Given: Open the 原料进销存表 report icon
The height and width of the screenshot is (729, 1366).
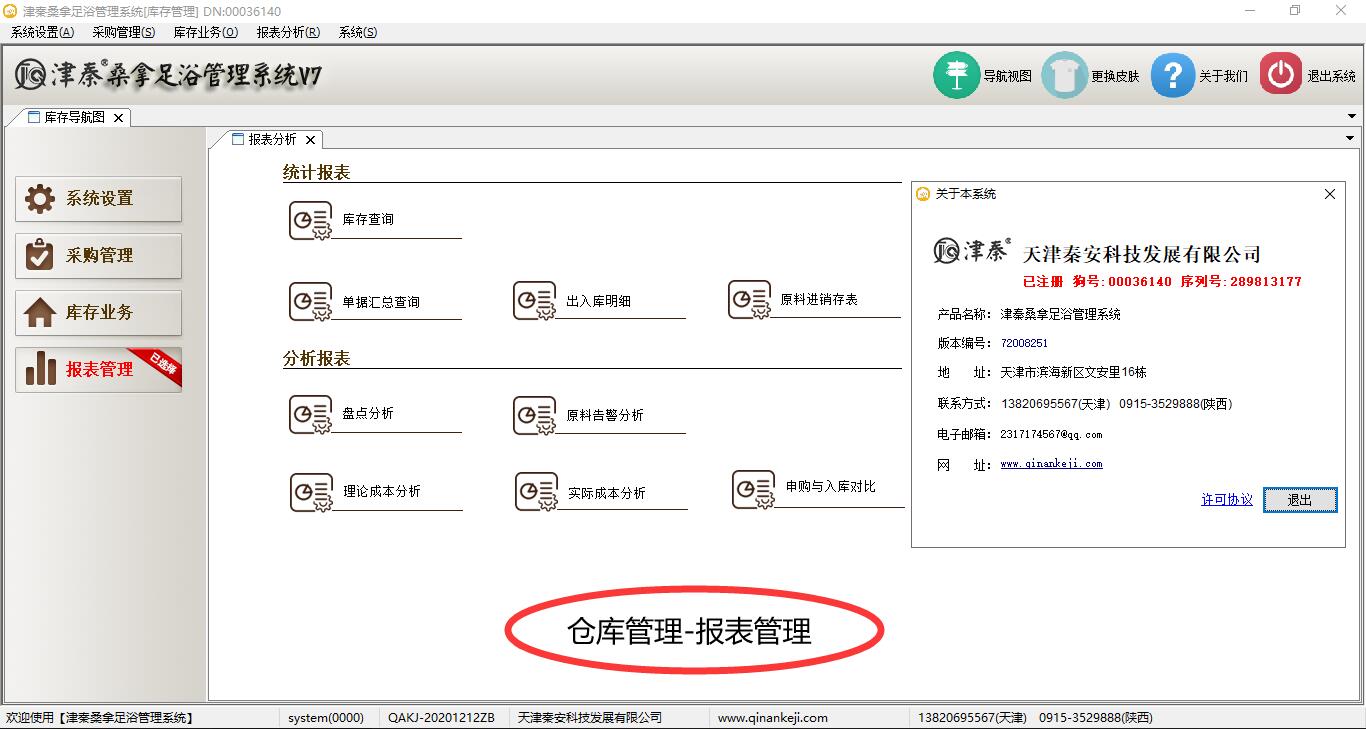Looking at the screenshot, I should (750, 300).
